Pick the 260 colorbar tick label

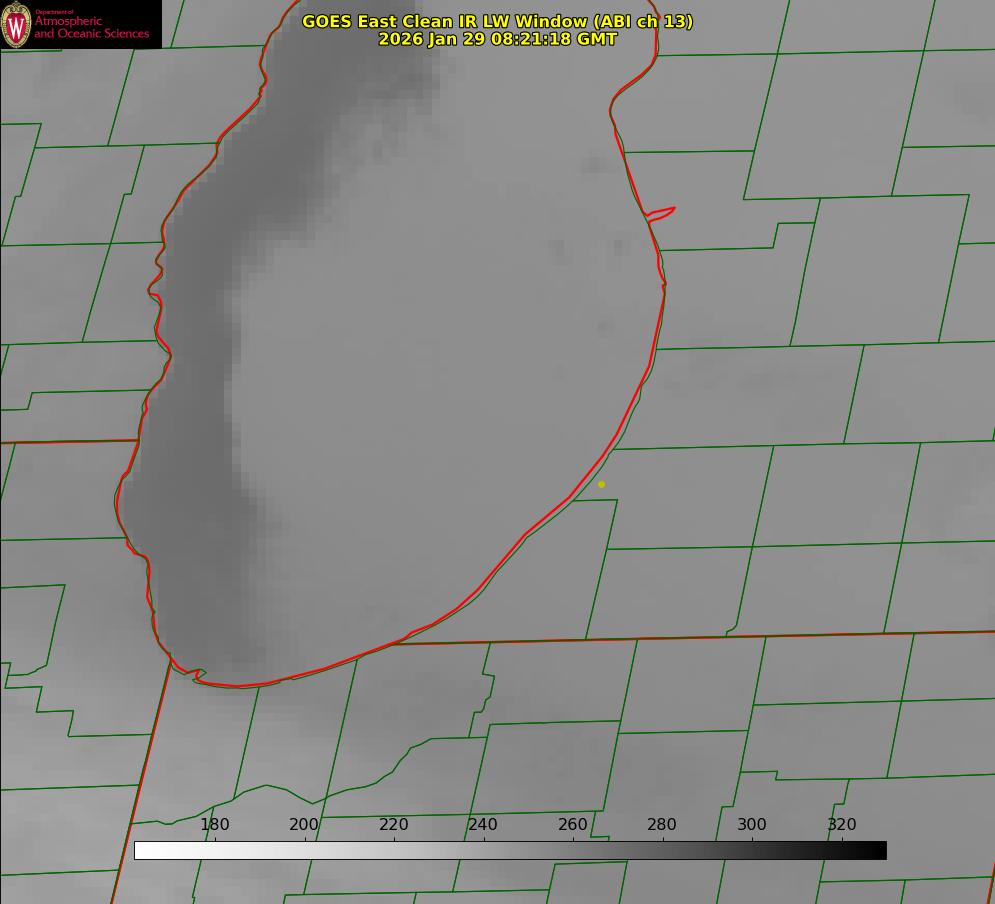pos(573,825)
